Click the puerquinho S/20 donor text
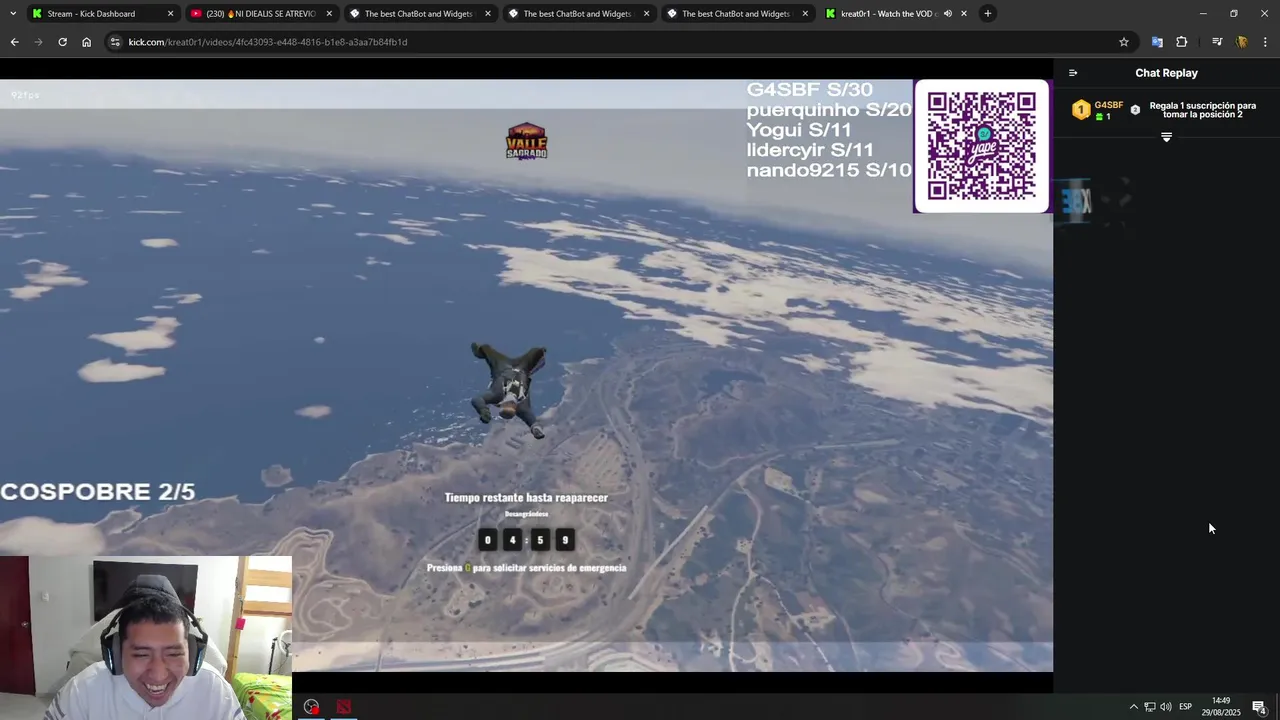Image resolution: width=1280 pixels, height=720 pixels. [x=829, y=110]
